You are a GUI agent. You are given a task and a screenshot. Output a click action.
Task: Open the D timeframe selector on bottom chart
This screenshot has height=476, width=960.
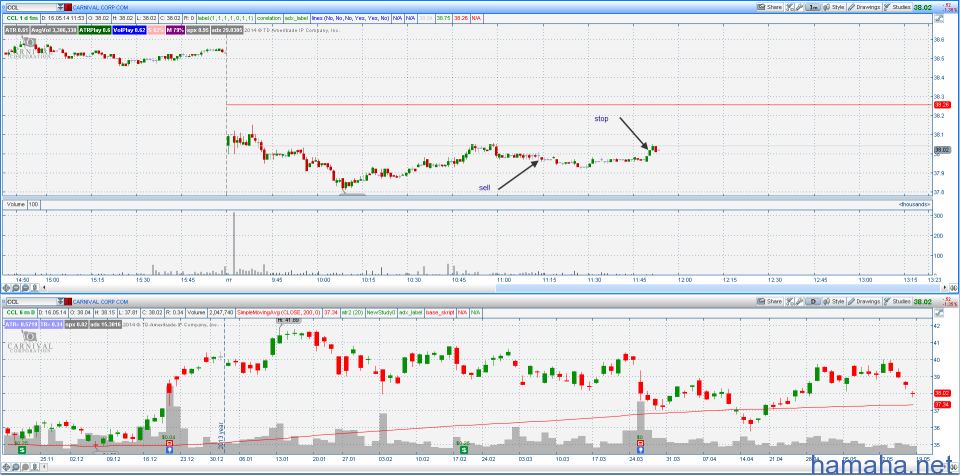[x=812, y=301]
